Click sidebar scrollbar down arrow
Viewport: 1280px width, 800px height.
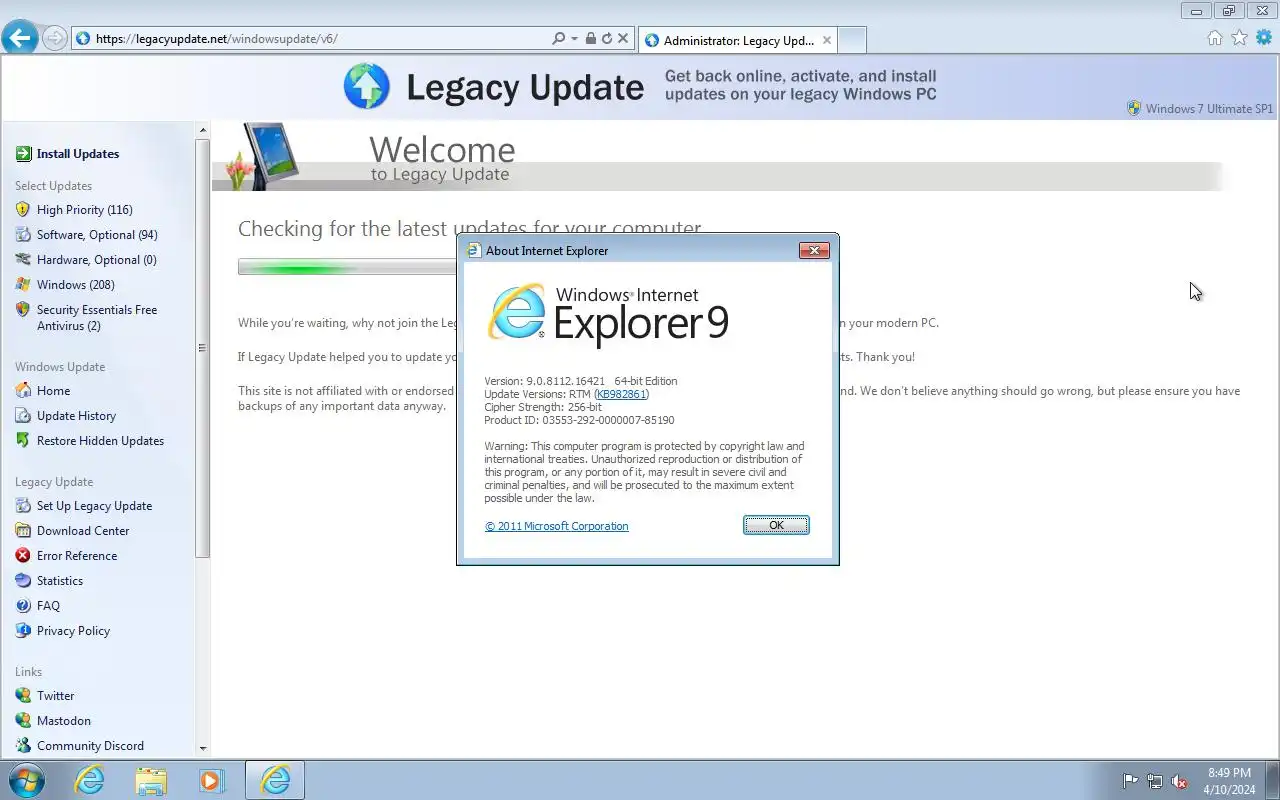203,748
